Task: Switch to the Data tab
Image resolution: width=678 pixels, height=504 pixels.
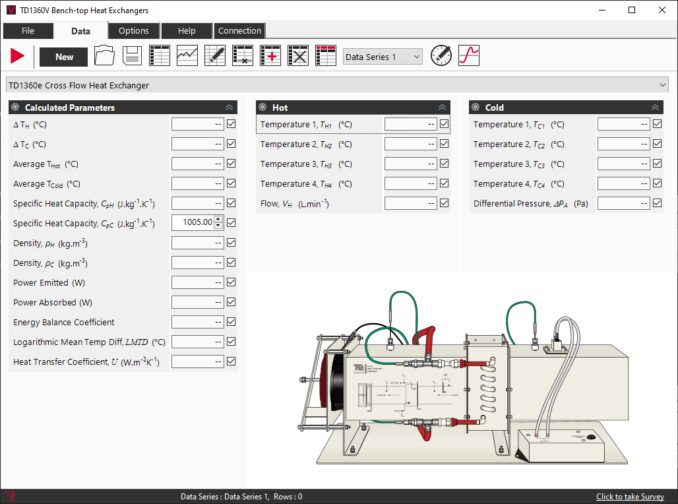Action: click(81, 31)
